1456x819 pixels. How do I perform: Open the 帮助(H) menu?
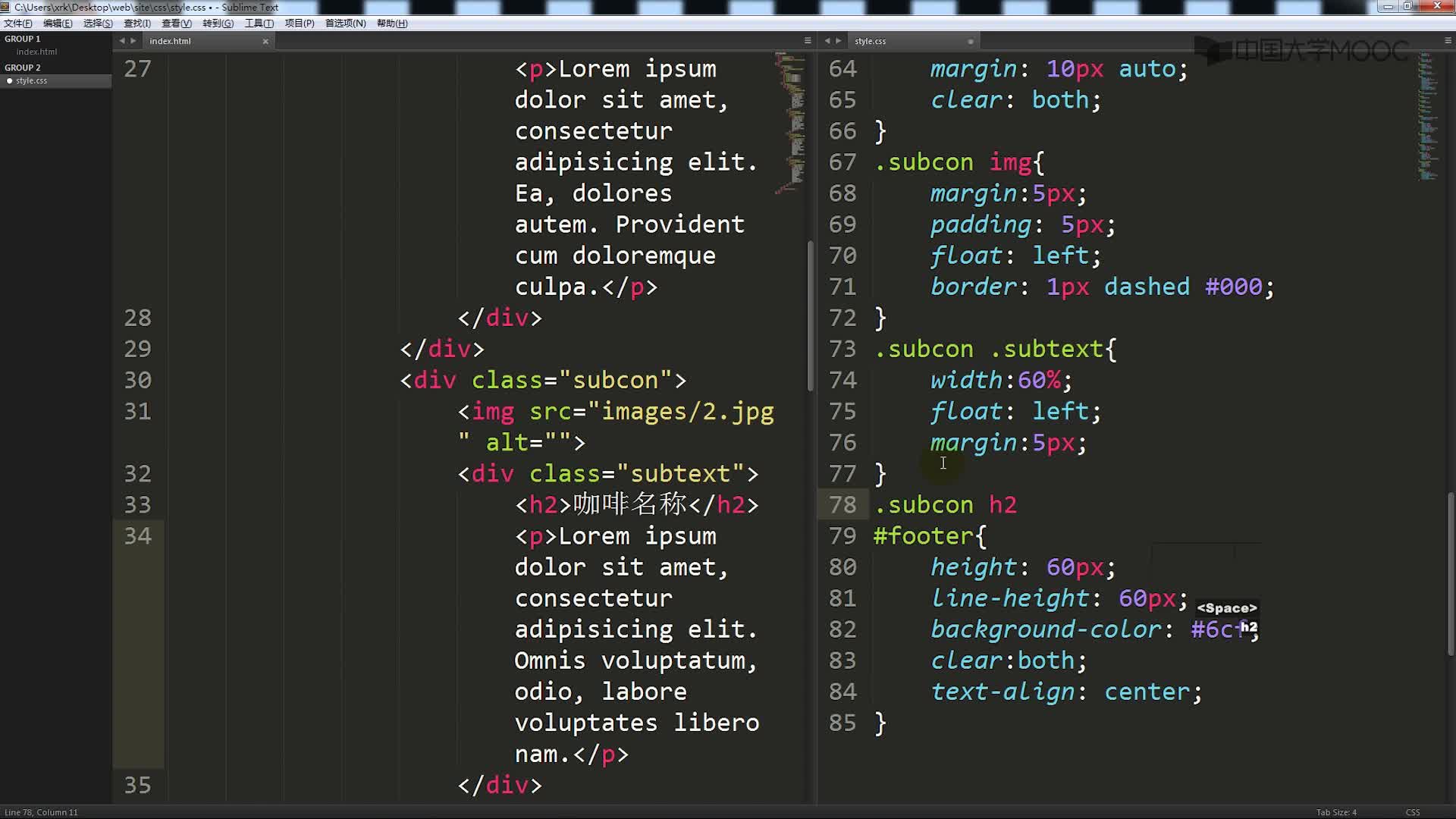click(392, 23)
